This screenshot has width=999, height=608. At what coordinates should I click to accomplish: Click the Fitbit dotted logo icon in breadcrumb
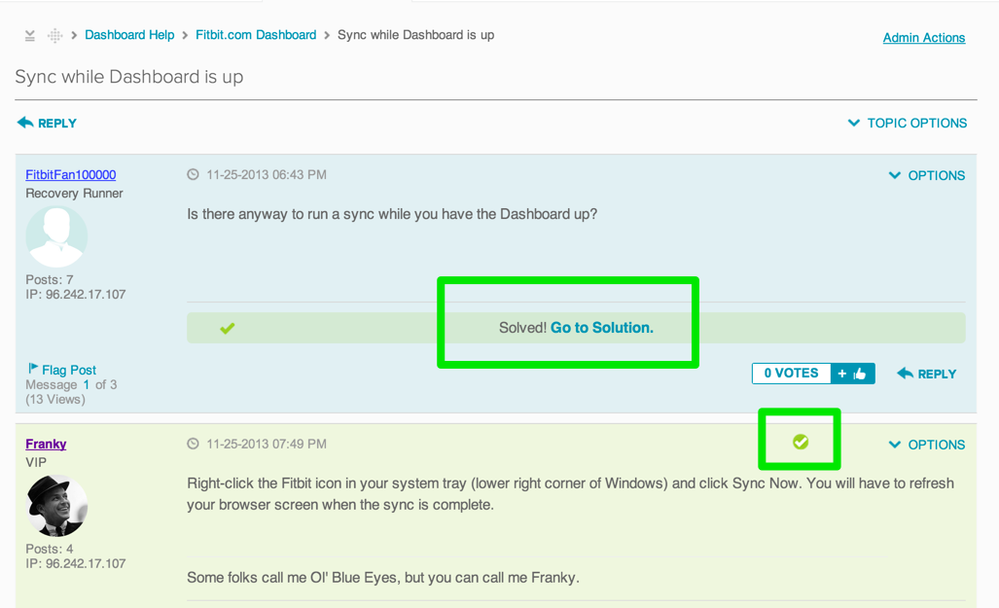click(55, 36)
